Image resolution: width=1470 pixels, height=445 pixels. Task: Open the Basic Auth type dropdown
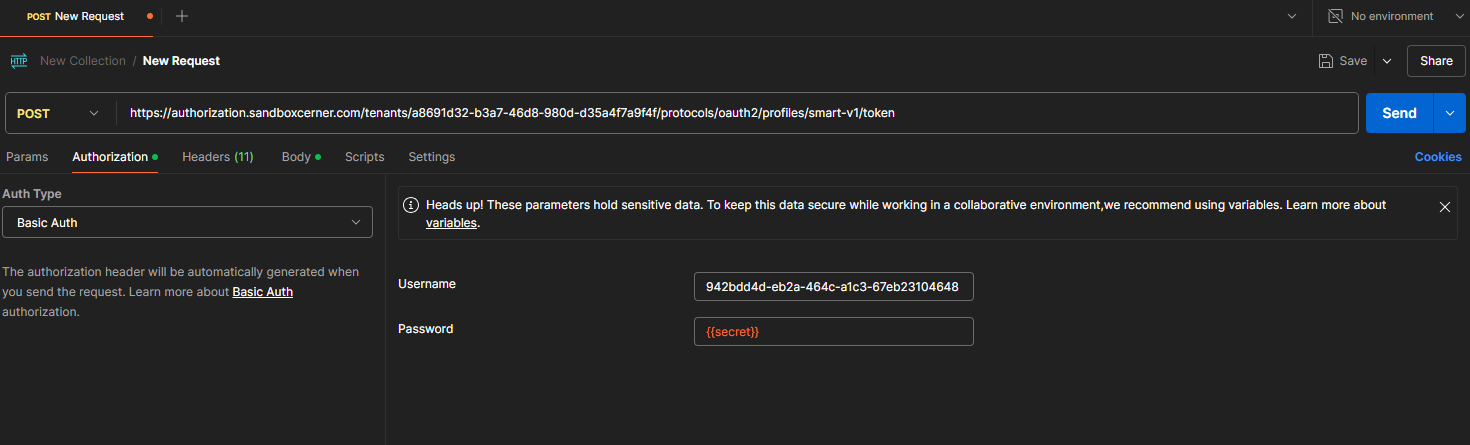pyautogui.click(x=187, y=222)
